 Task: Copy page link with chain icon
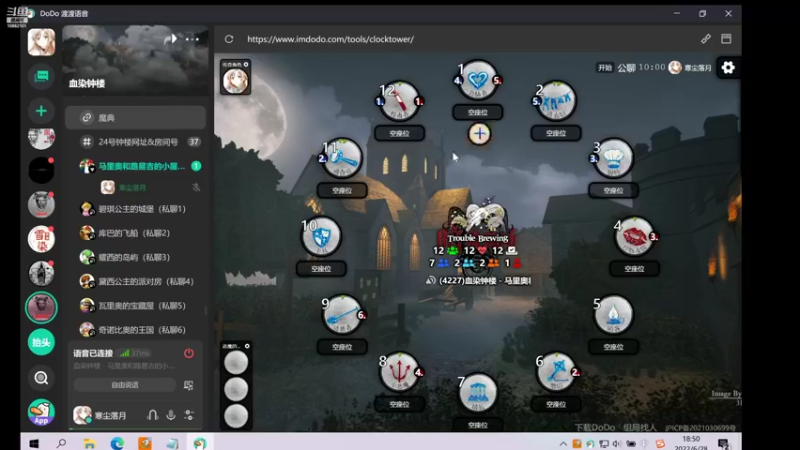tap(706, 39)
